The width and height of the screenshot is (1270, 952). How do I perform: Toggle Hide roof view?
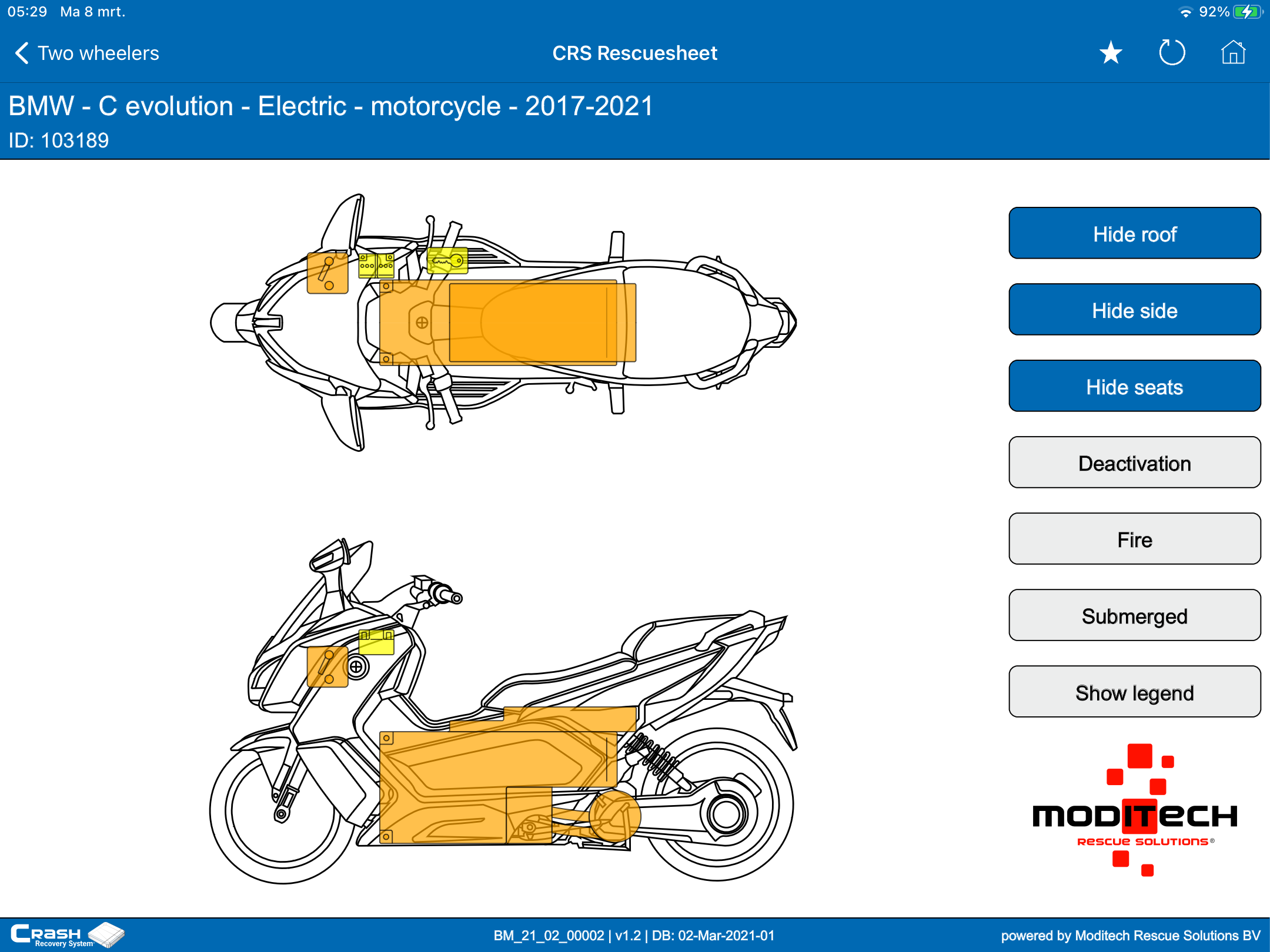(1135, 233)
